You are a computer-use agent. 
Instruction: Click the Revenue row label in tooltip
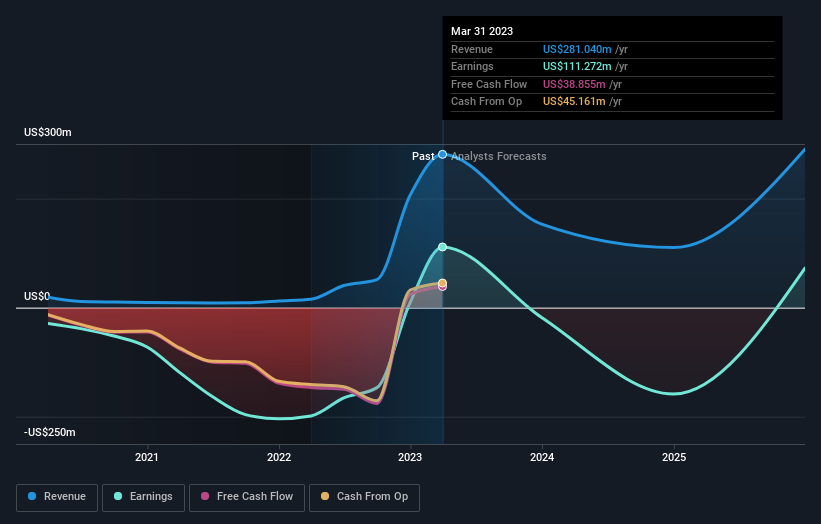click(x=472, y=49)
